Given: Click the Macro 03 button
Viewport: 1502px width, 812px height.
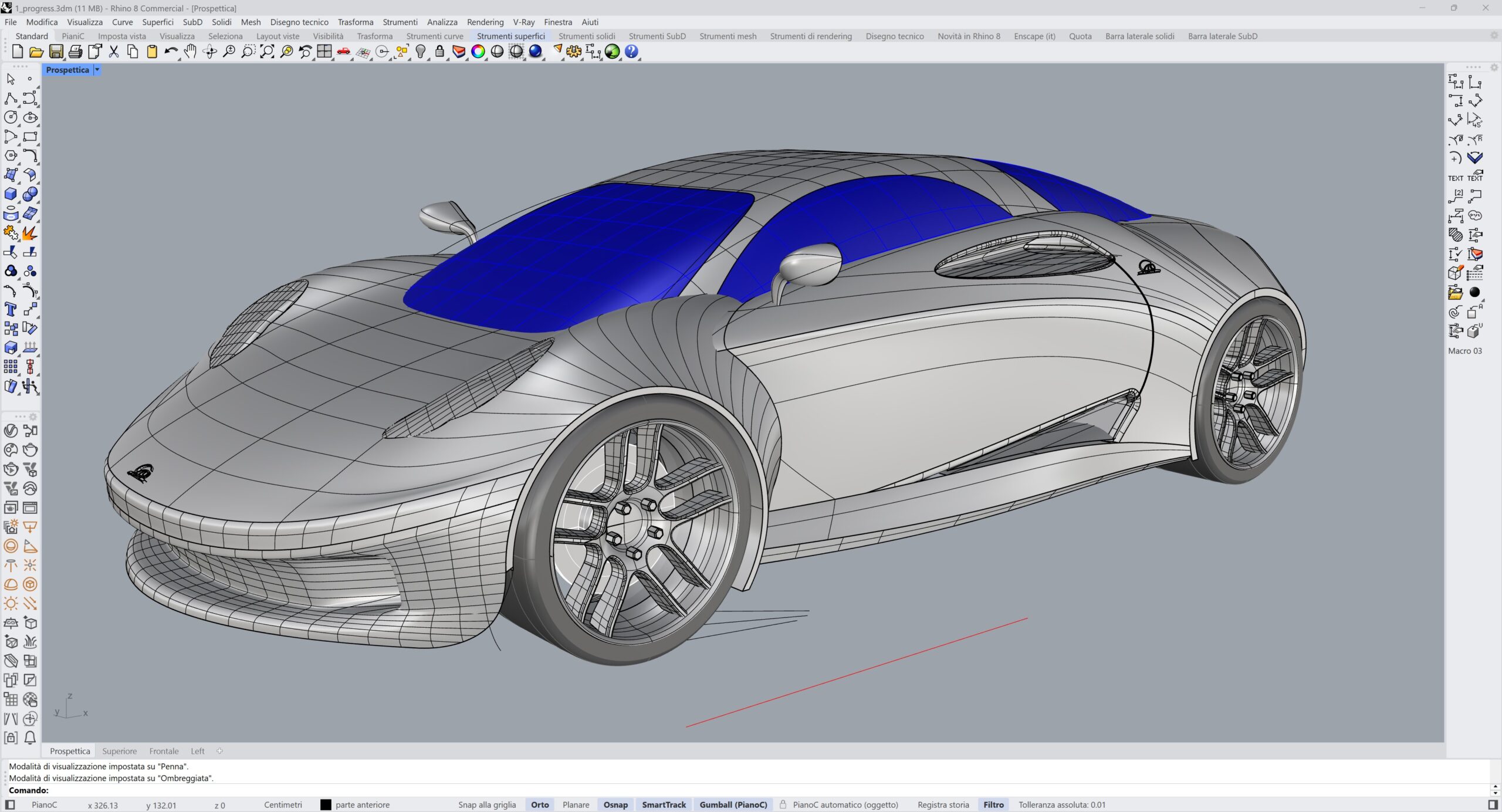Looking at the screenshot, I should [1464, 351].
